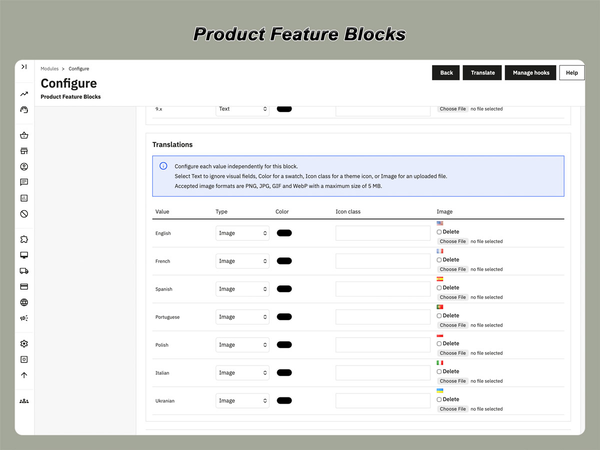Focus the Icon class field for French

(x=383, y=261)
